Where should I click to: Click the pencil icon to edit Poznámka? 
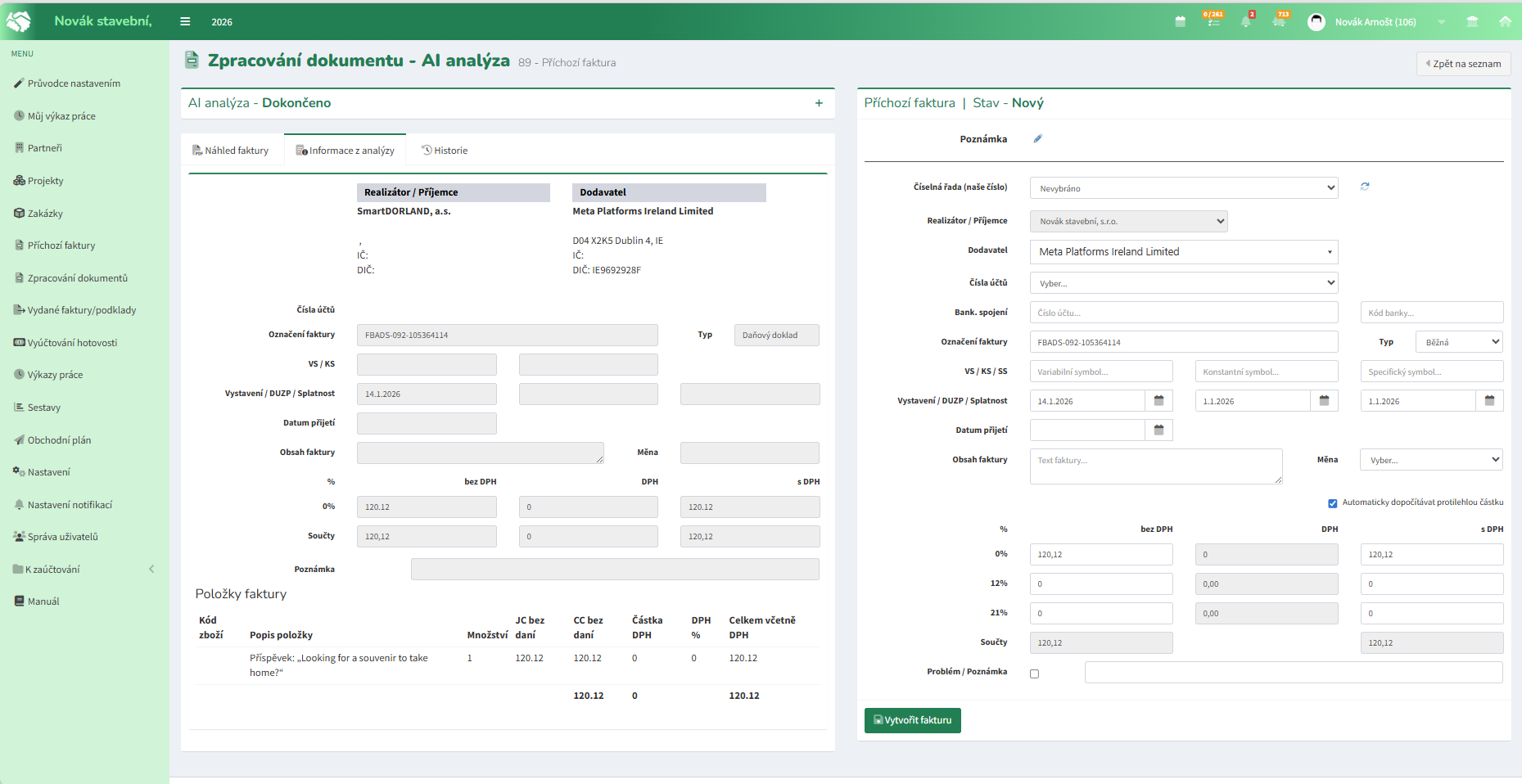tap(1037, 139)
